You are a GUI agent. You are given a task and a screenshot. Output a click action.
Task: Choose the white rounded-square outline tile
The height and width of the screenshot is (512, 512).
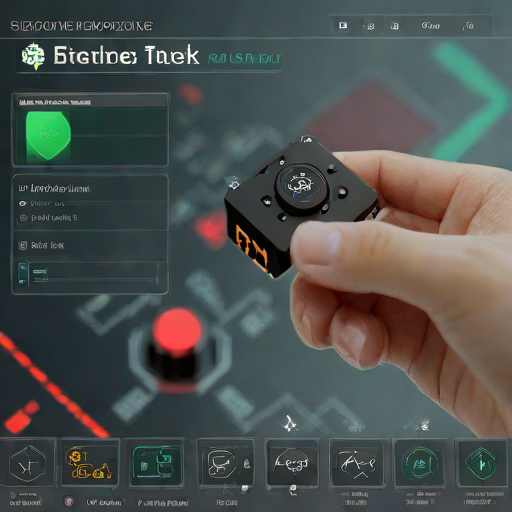[227, 463]
